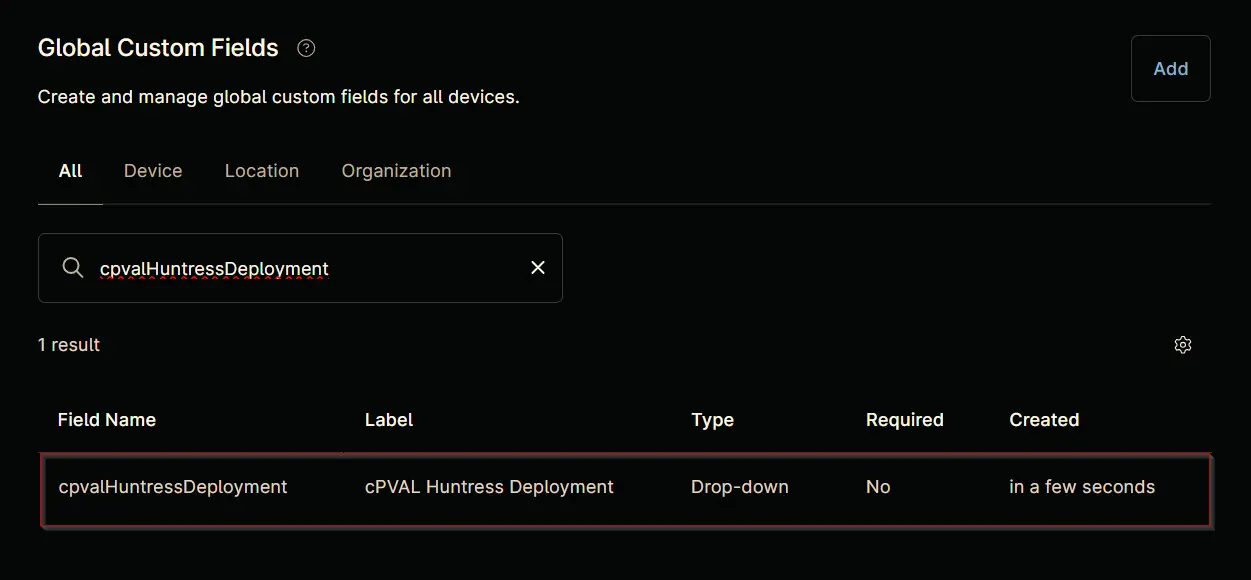Focus the cpvalHuntressDeployment search box
The width and height of the screenshot is (1251, 580).
click(300, 268)
